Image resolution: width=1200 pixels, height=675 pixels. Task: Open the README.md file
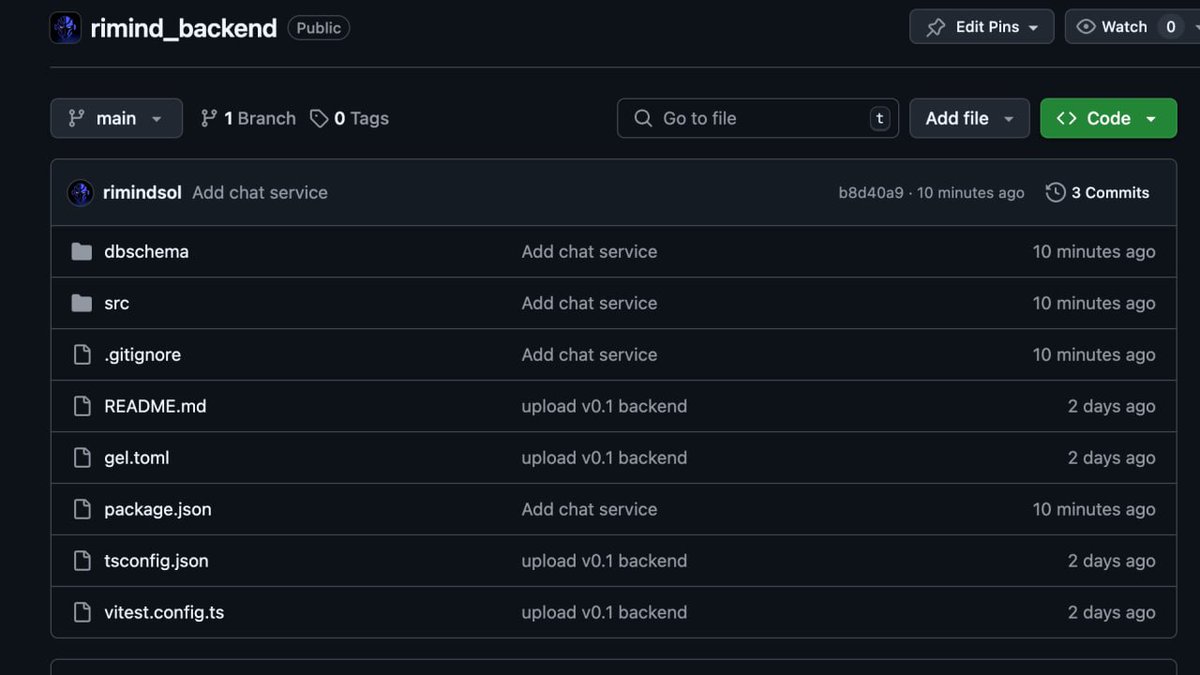pos(155,406)
